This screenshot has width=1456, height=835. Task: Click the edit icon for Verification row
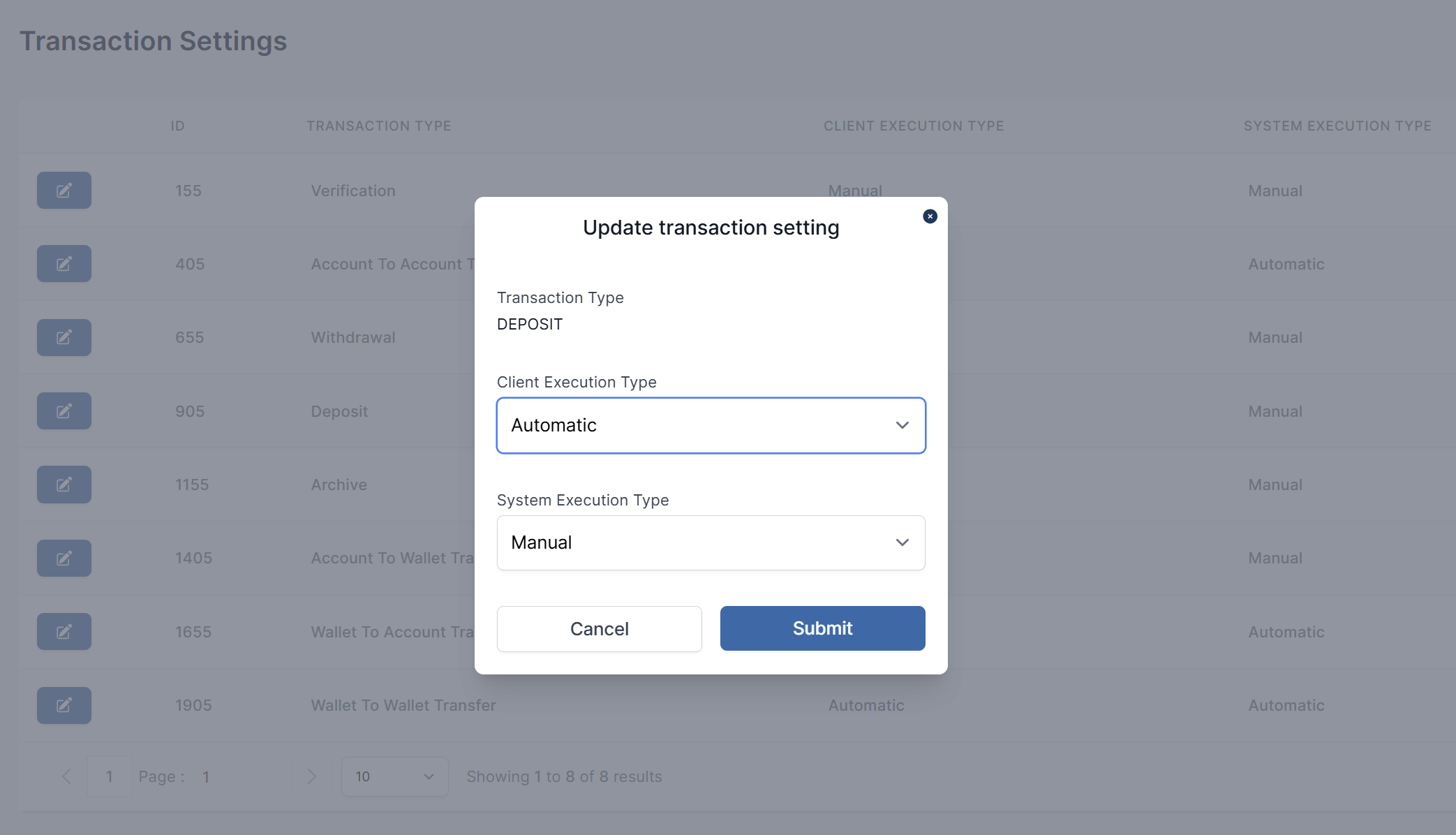coord(64,191)
